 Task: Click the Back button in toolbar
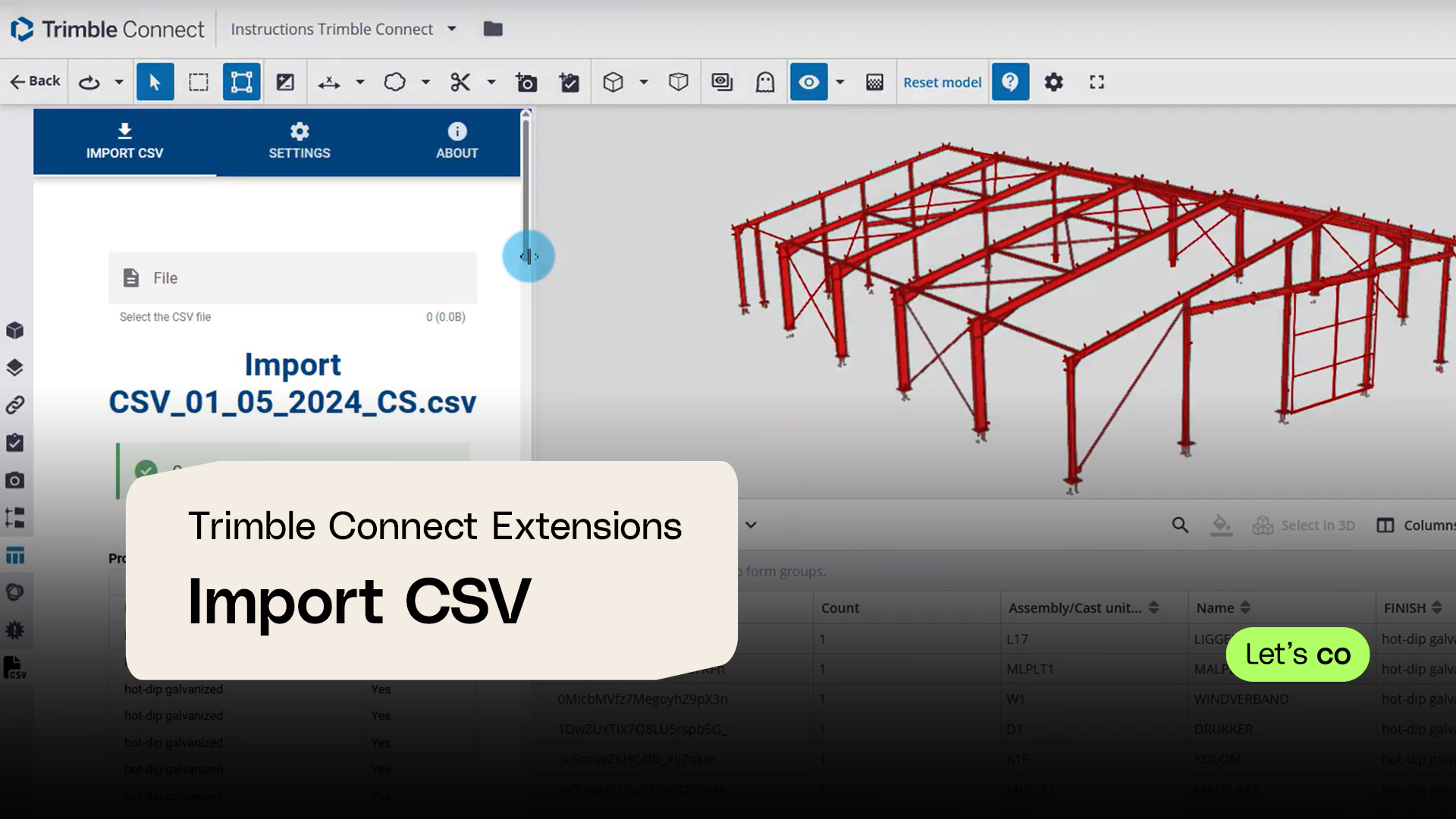click(x=35, y=81)
